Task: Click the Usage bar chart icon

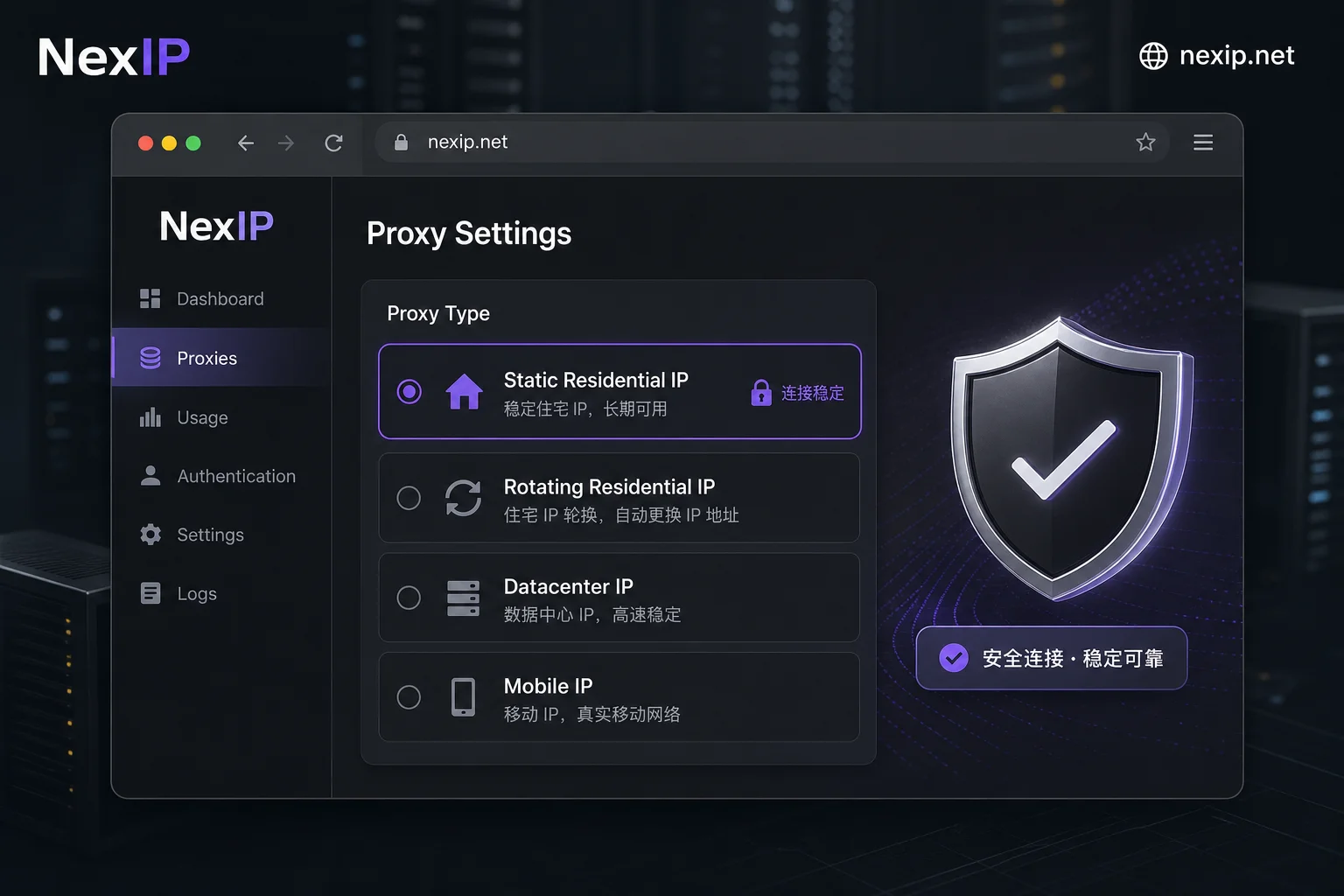Action: click(150, 417)
